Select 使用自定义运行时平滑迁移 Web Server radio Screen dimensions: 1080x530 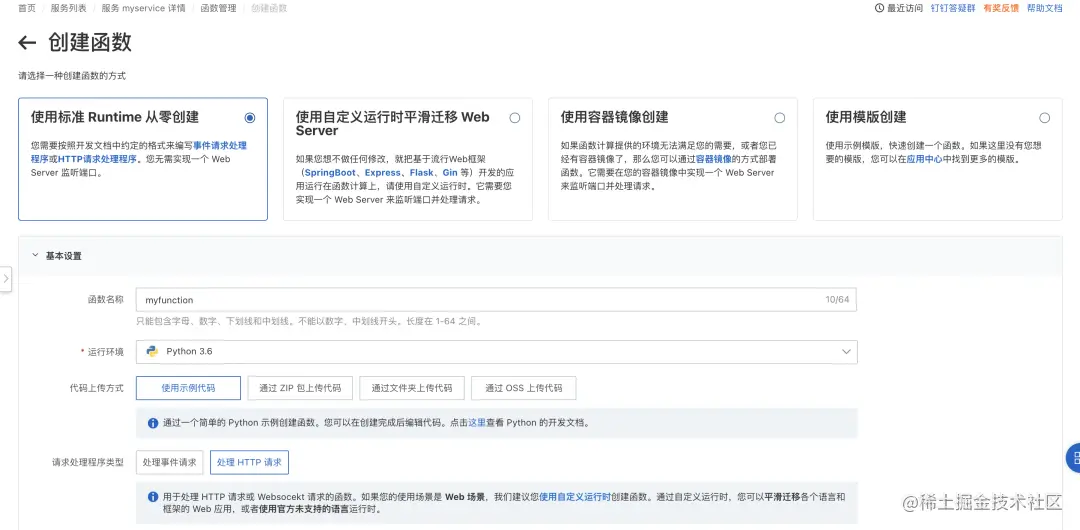515,118
